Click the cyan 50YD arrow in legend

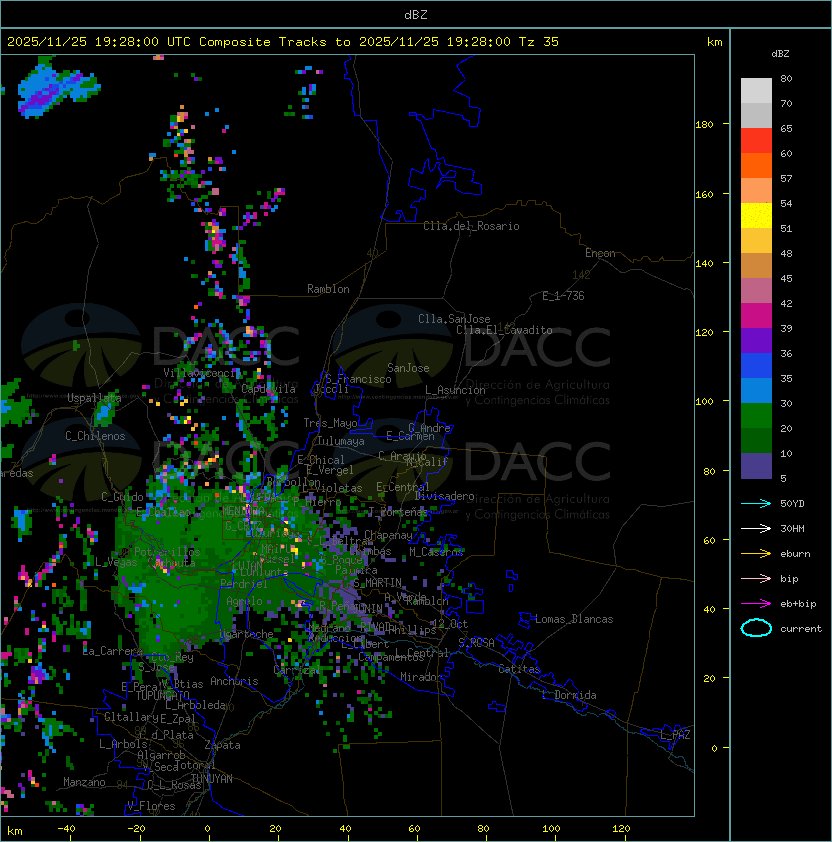click(756, 503)
